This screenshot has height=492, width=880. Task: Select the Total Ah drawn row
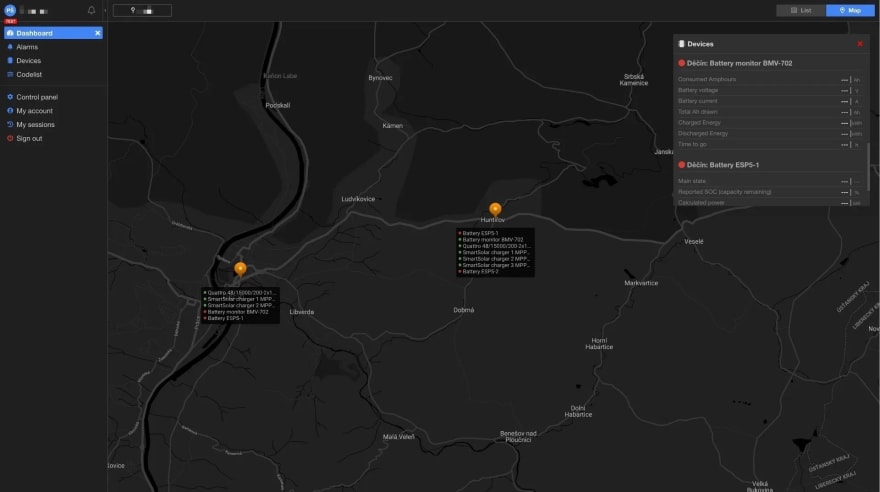(x=770, y=112)
